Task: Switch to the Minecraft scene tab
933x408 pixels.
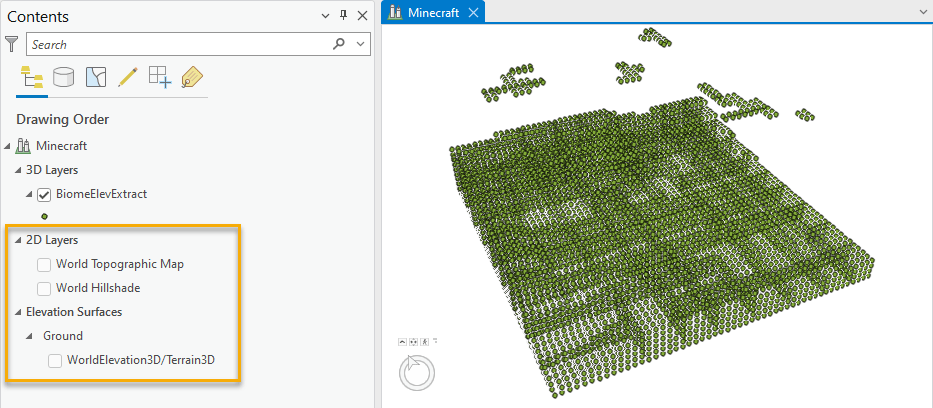Action: pyautogui.click(x=433, y=12)
